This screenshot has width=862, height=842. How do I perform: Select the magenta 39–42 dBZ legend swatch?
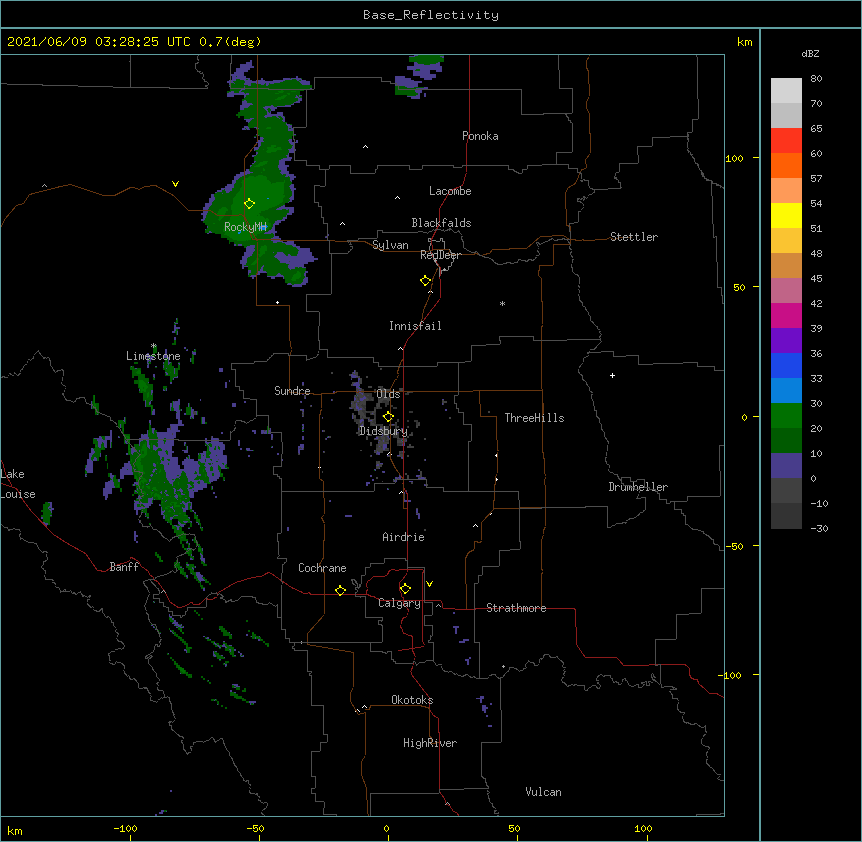786,315
